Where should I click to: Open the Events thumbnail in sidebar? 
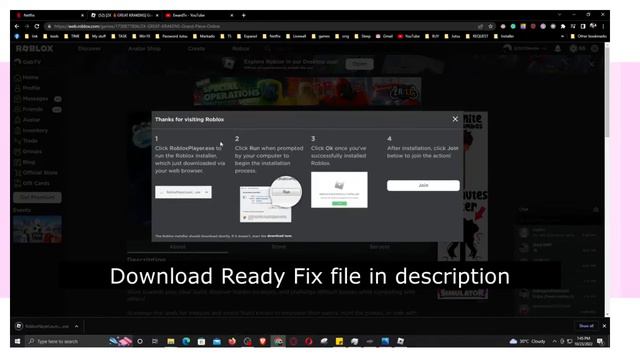tap(37, 229)
